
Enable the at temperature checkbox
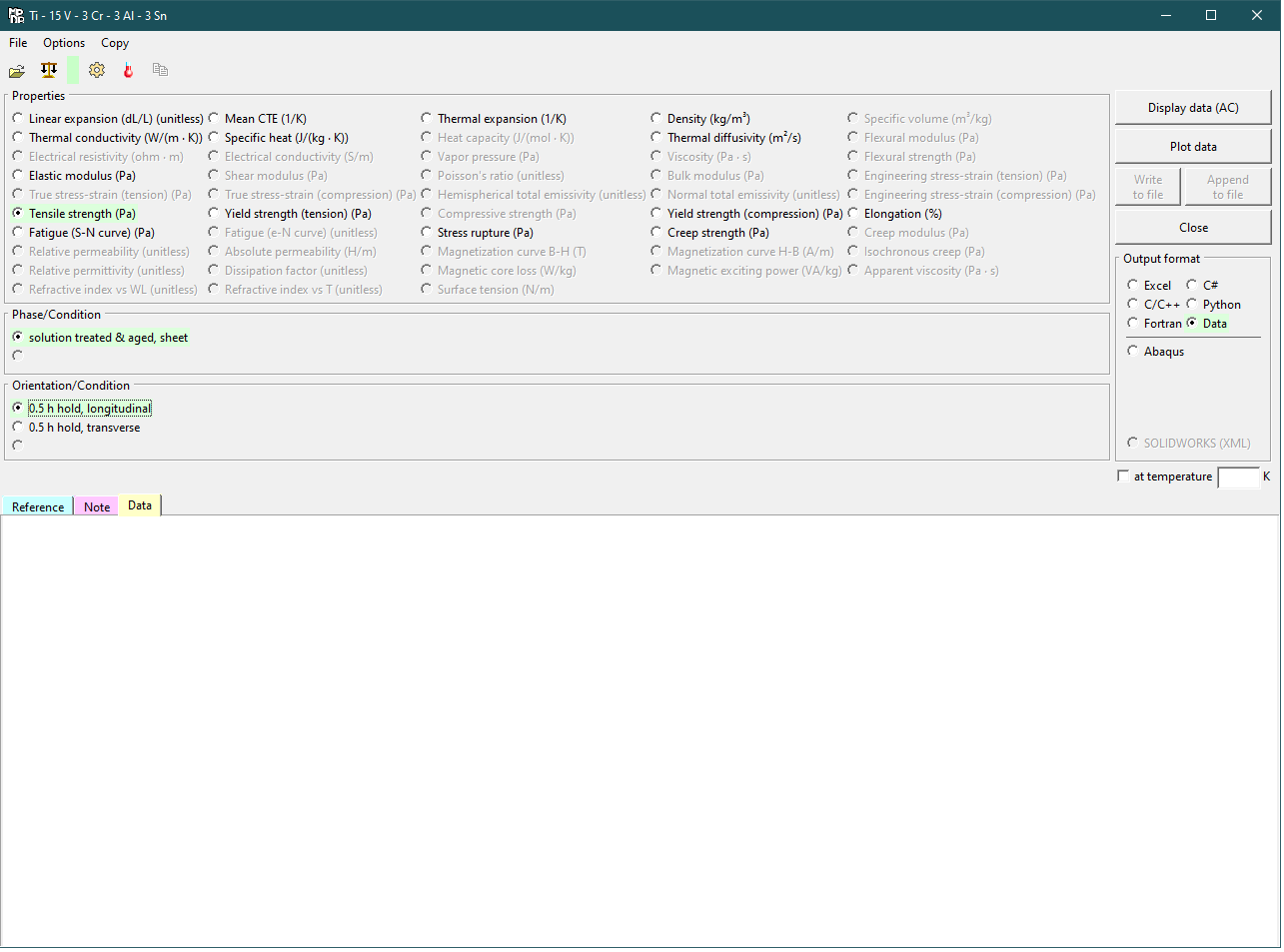pyautogui.click(x=1123, y=476)
